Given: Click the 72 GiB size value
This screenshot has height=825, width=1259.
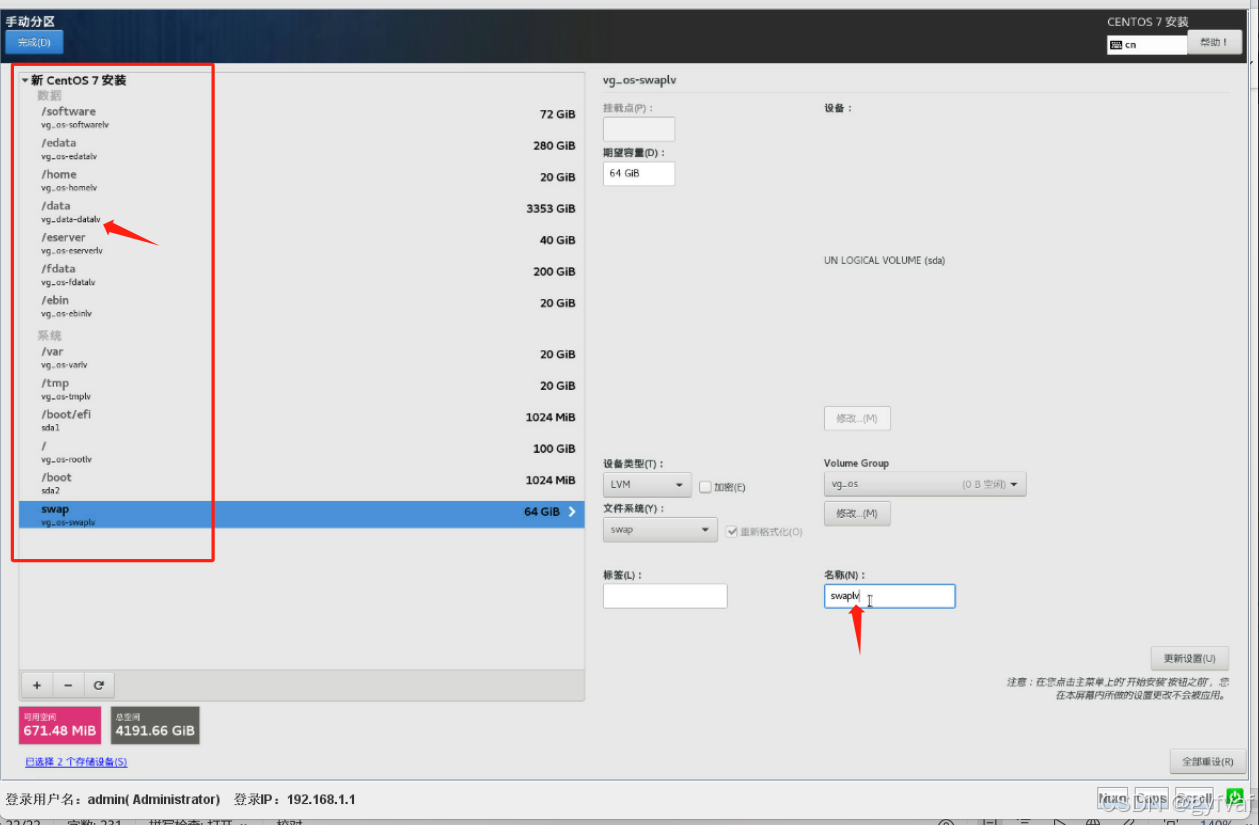Looking at the screenshot, I should (x=557, y=114).
